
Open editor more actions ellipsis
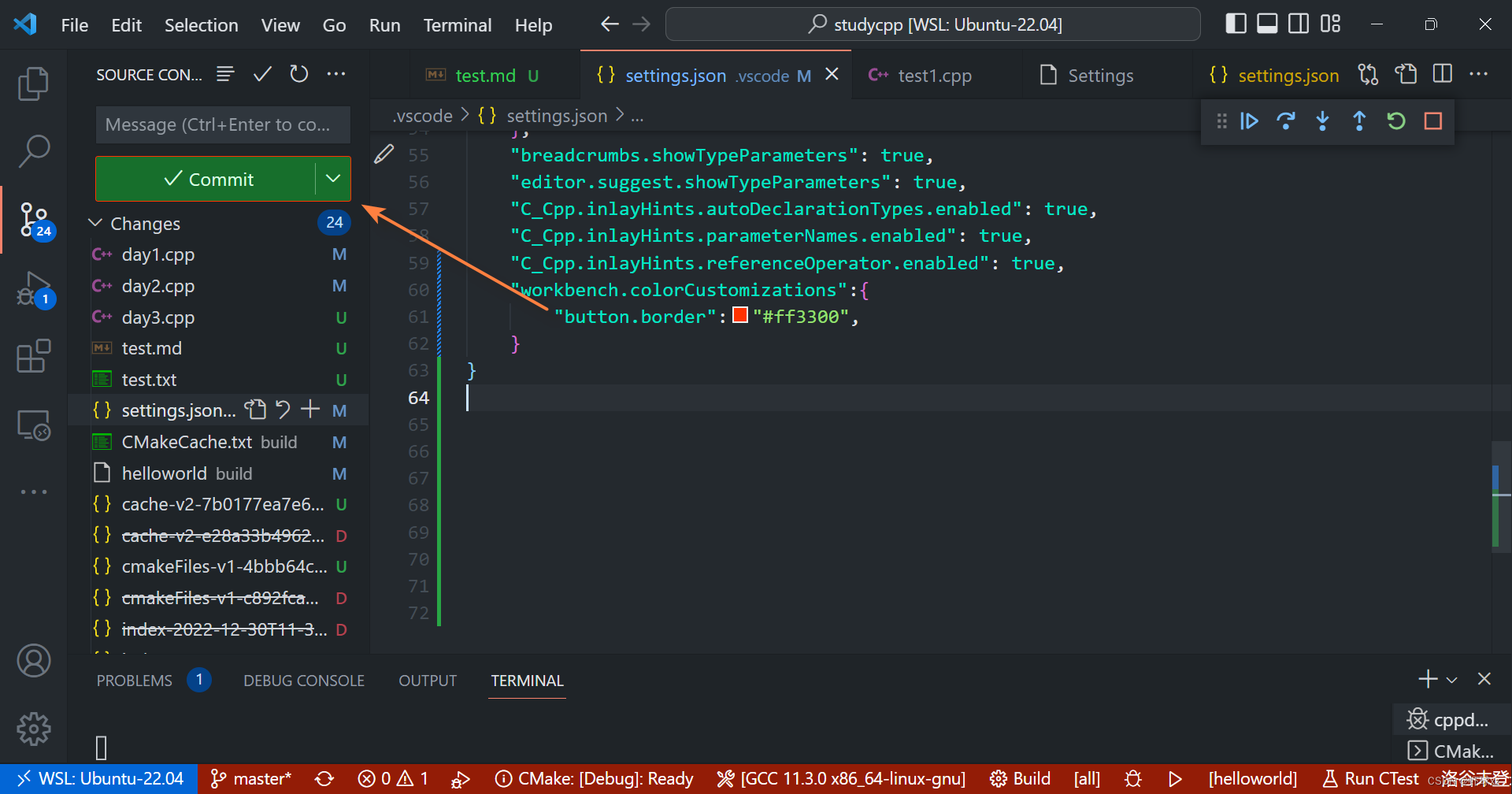pos(1479,75)
